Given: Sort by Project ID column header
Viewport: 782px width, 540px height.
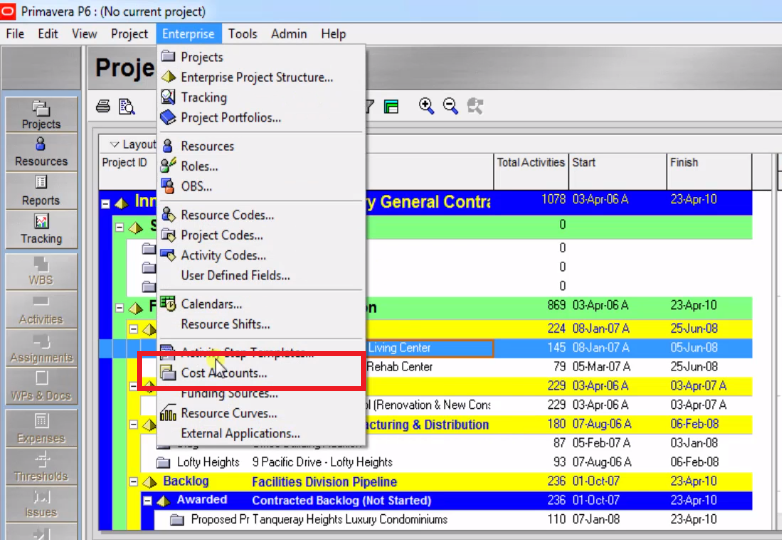Looking at the screenshot, I should [x=127, y=171].
